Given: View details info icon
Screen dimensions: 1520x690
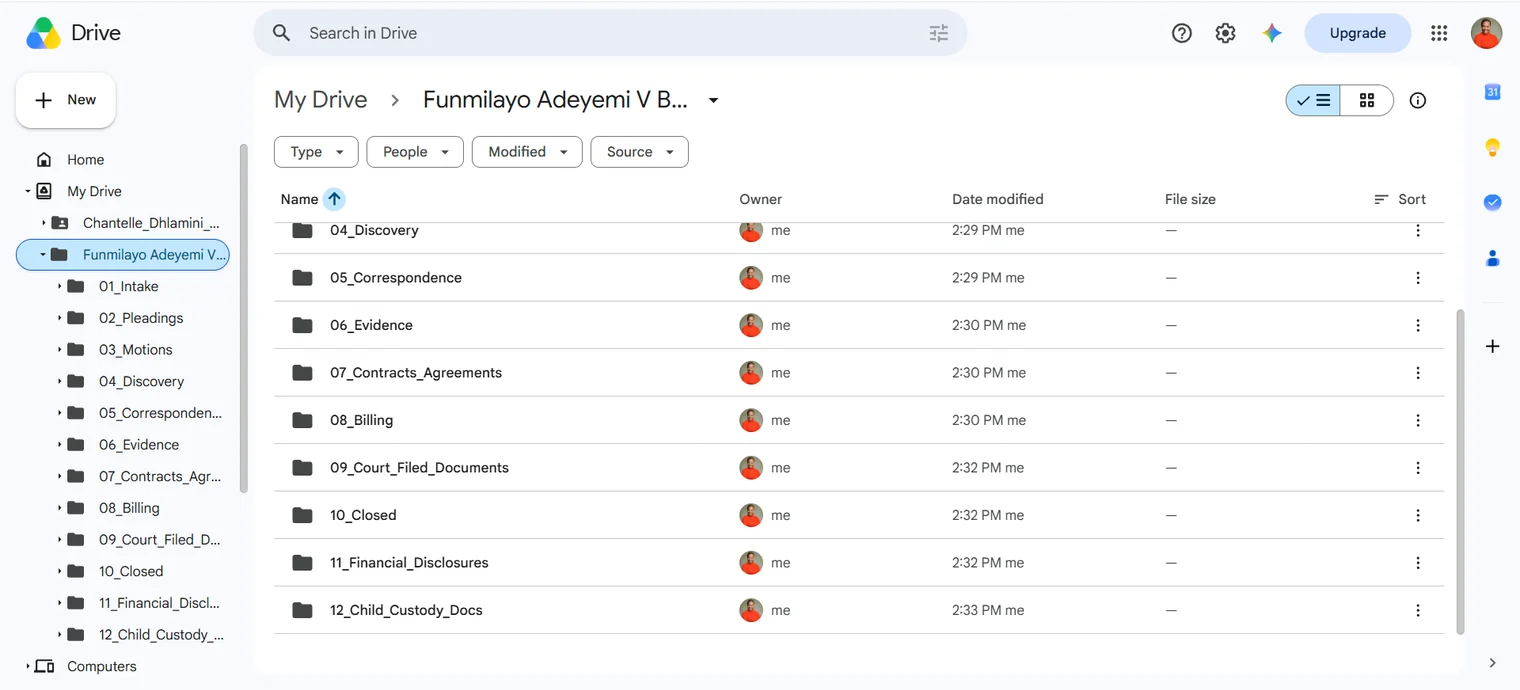Looking at the screenshot, I should (x=1417, y=100).
